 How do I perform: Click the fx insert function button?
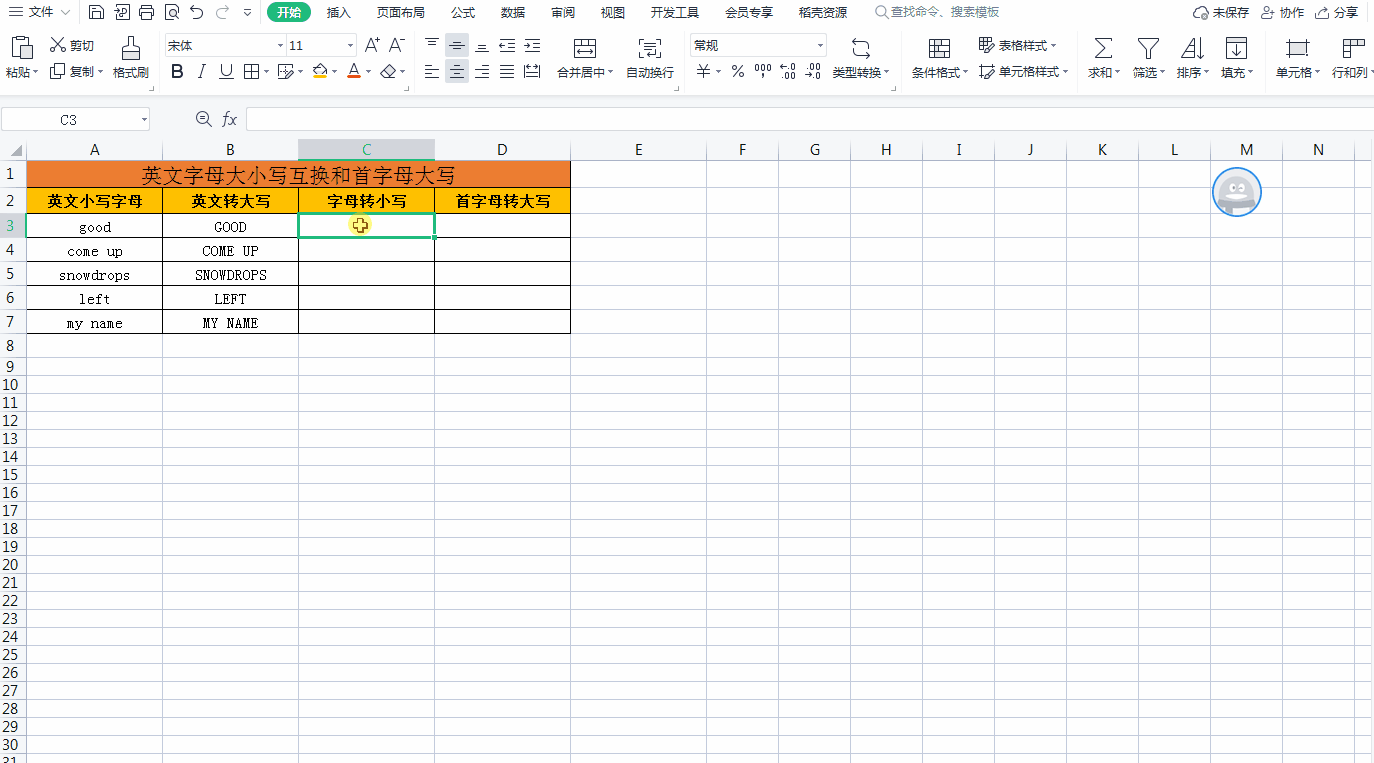pyautogui.click(x=229, y=119)
